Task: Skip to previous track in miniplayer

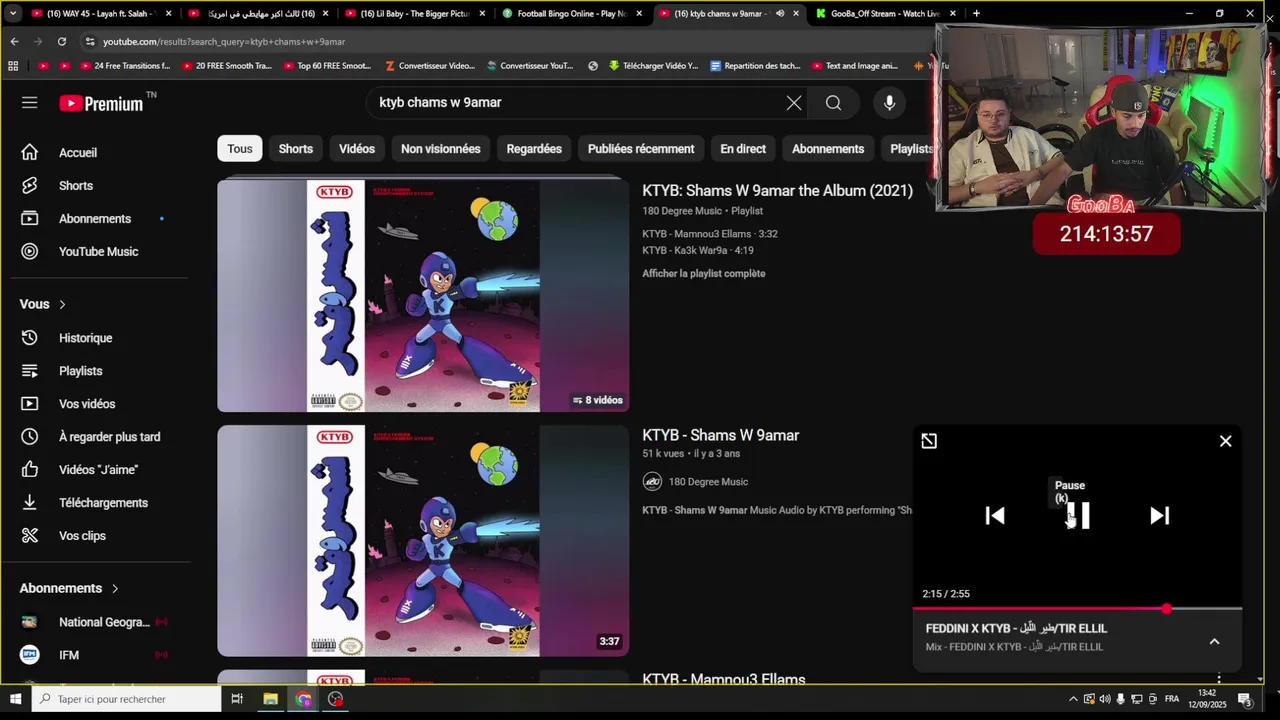Action: tap(995, 516)
